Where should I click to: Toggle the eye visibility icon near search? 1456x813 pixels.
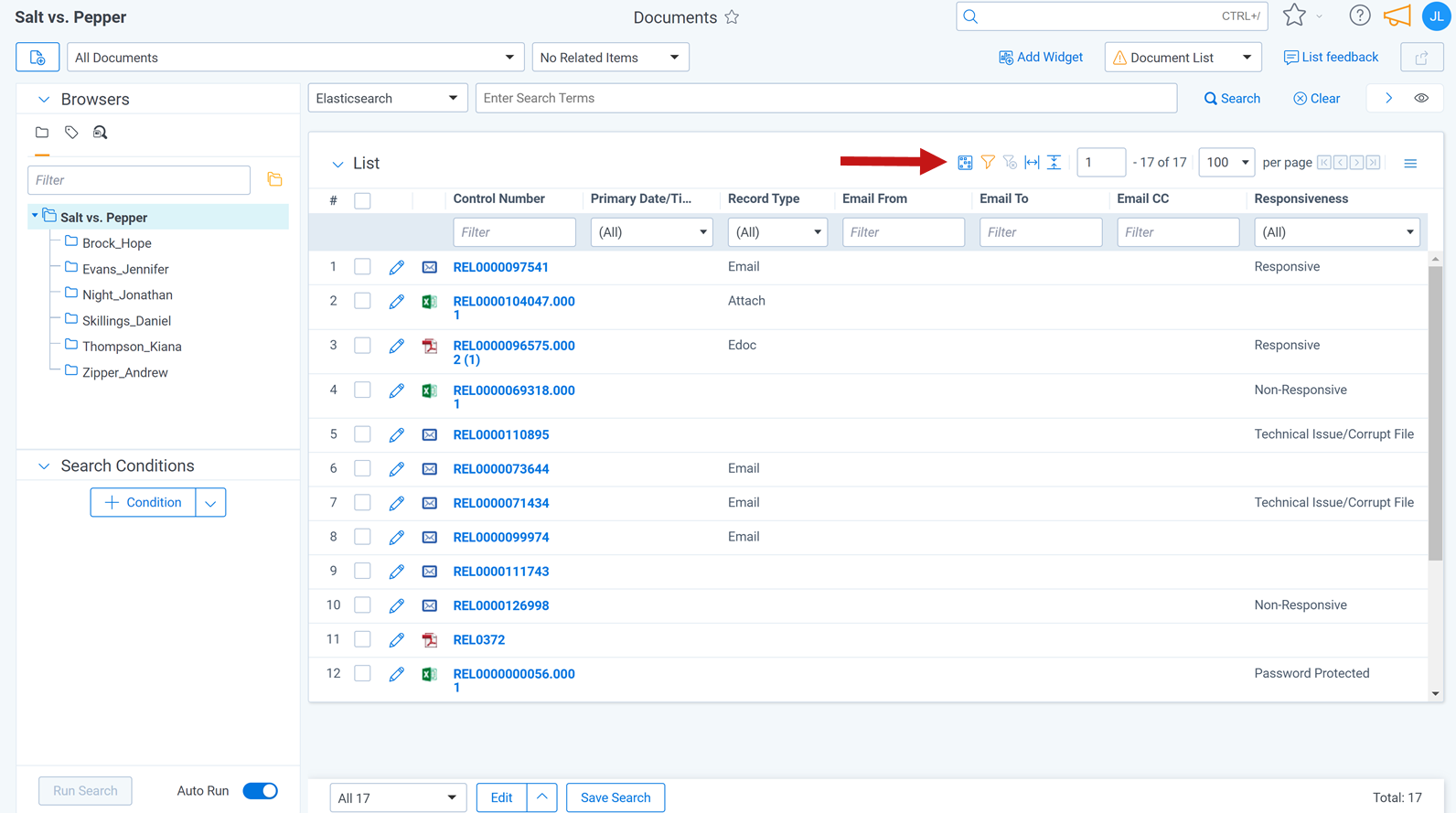[1421, 98]
